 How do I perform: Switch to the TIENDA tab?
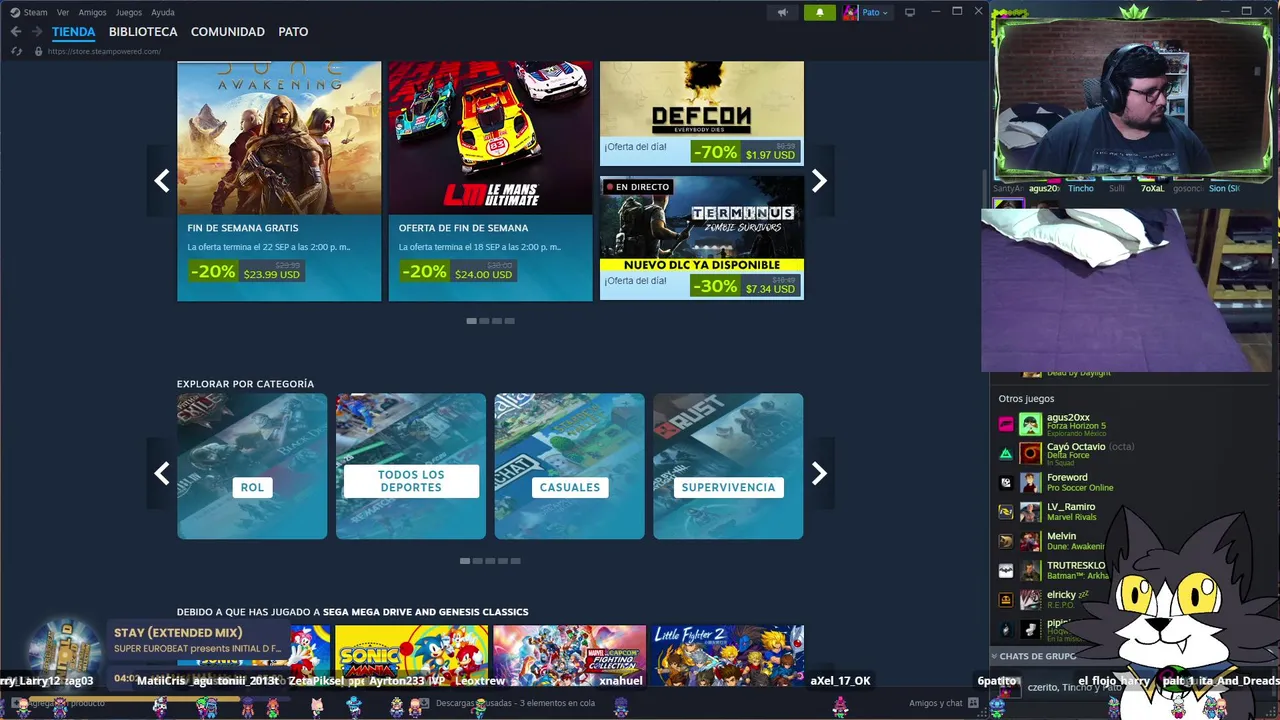click(x=73, y=32)
